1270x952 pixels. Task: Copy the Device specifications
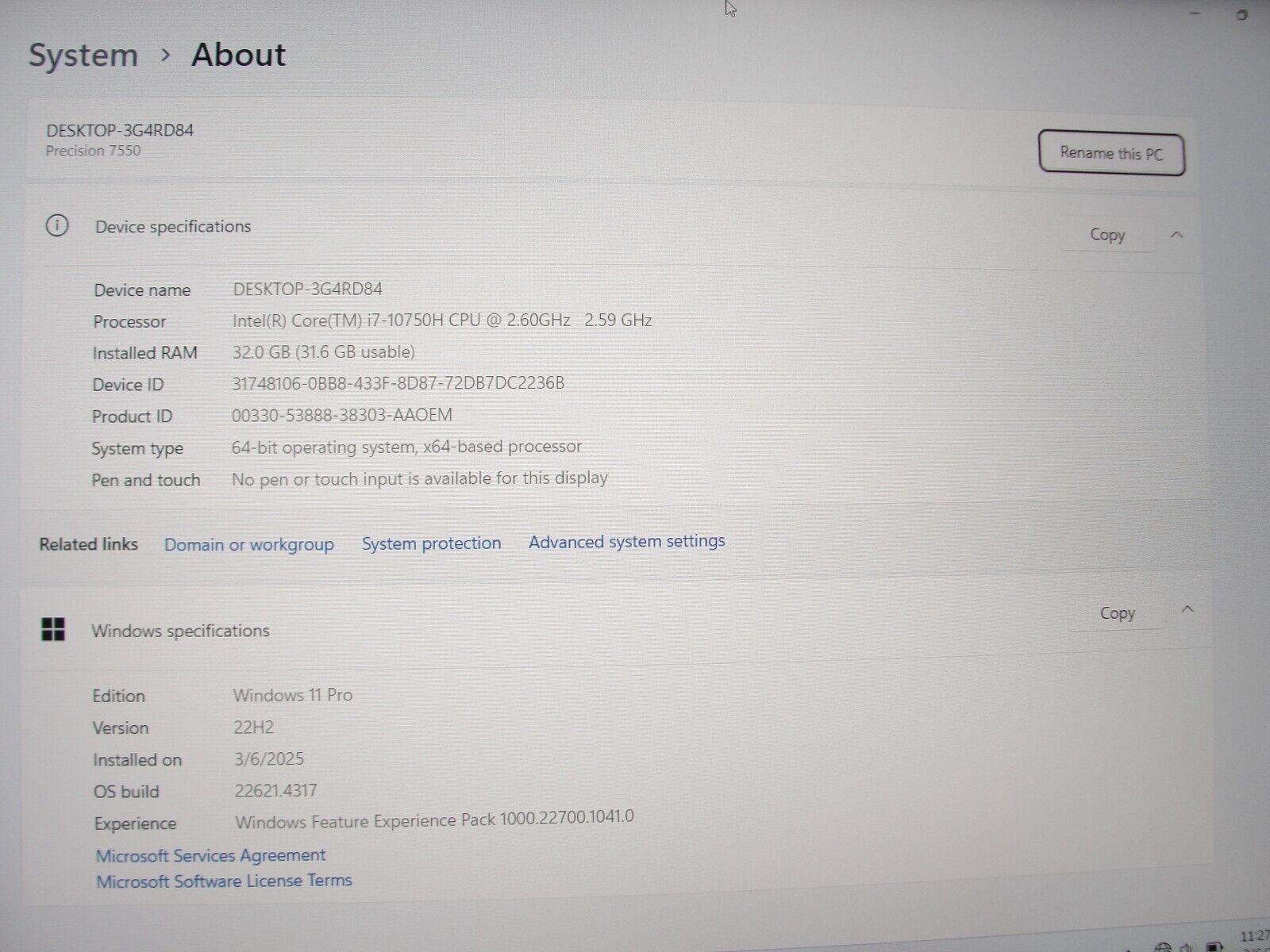1107,235
